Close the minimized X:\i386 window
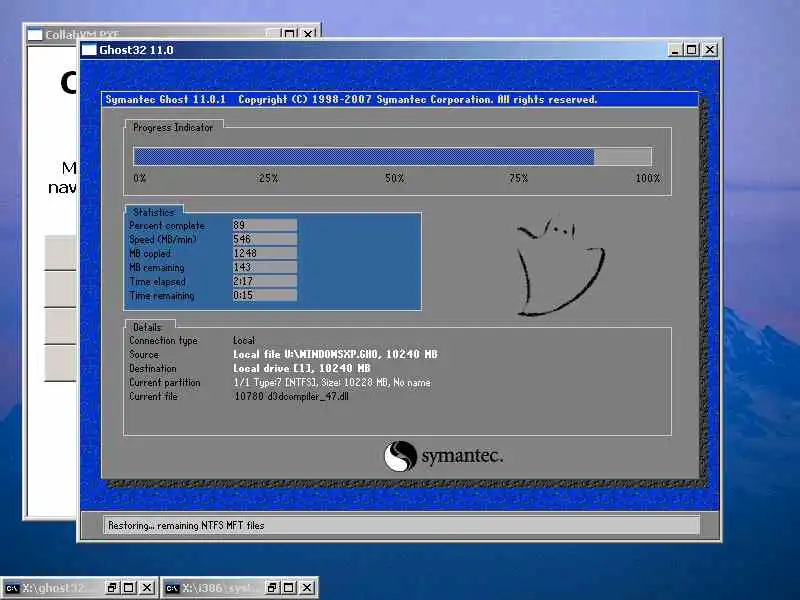The width and height of the screenshot is (800, 600). click(307, 588)
